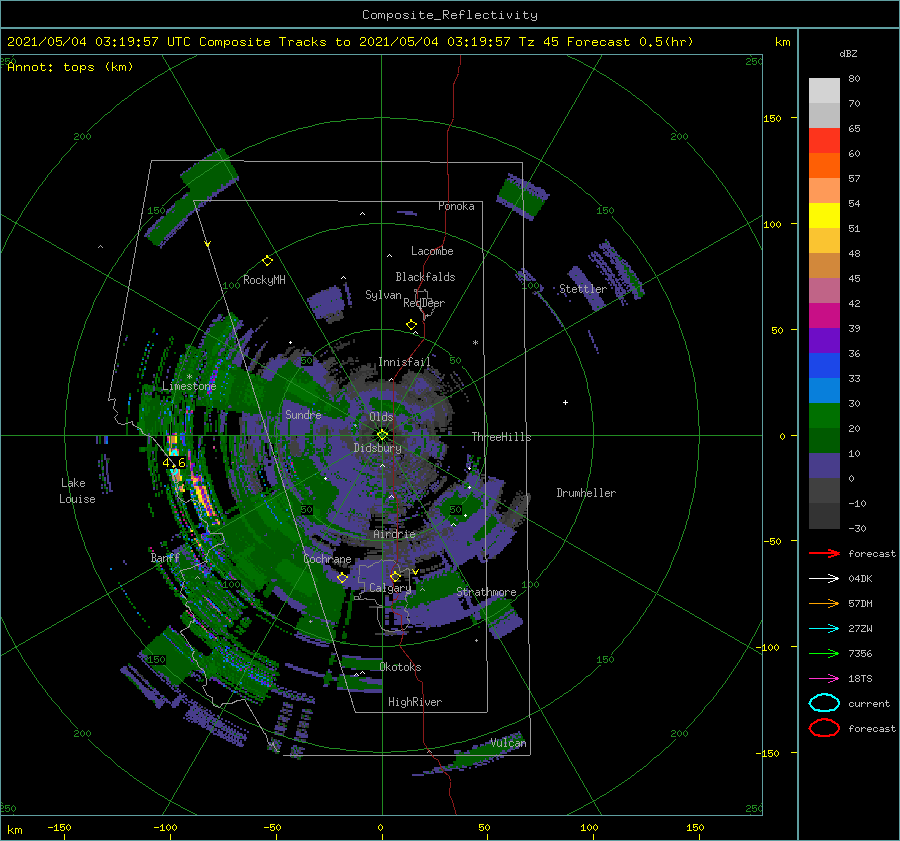Select the green 7356 arrow legend entry

tap(824, 653)
